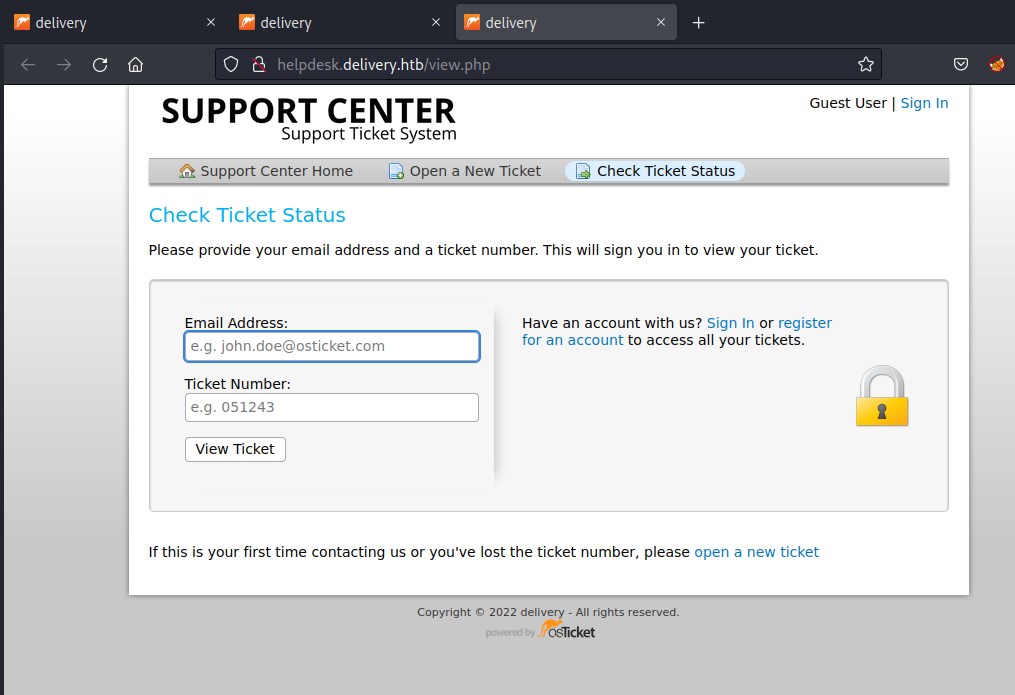The width and height of the screenshot is (1015, 695).
Task: Open a new browser tab
Action: (x=699, y=23)
